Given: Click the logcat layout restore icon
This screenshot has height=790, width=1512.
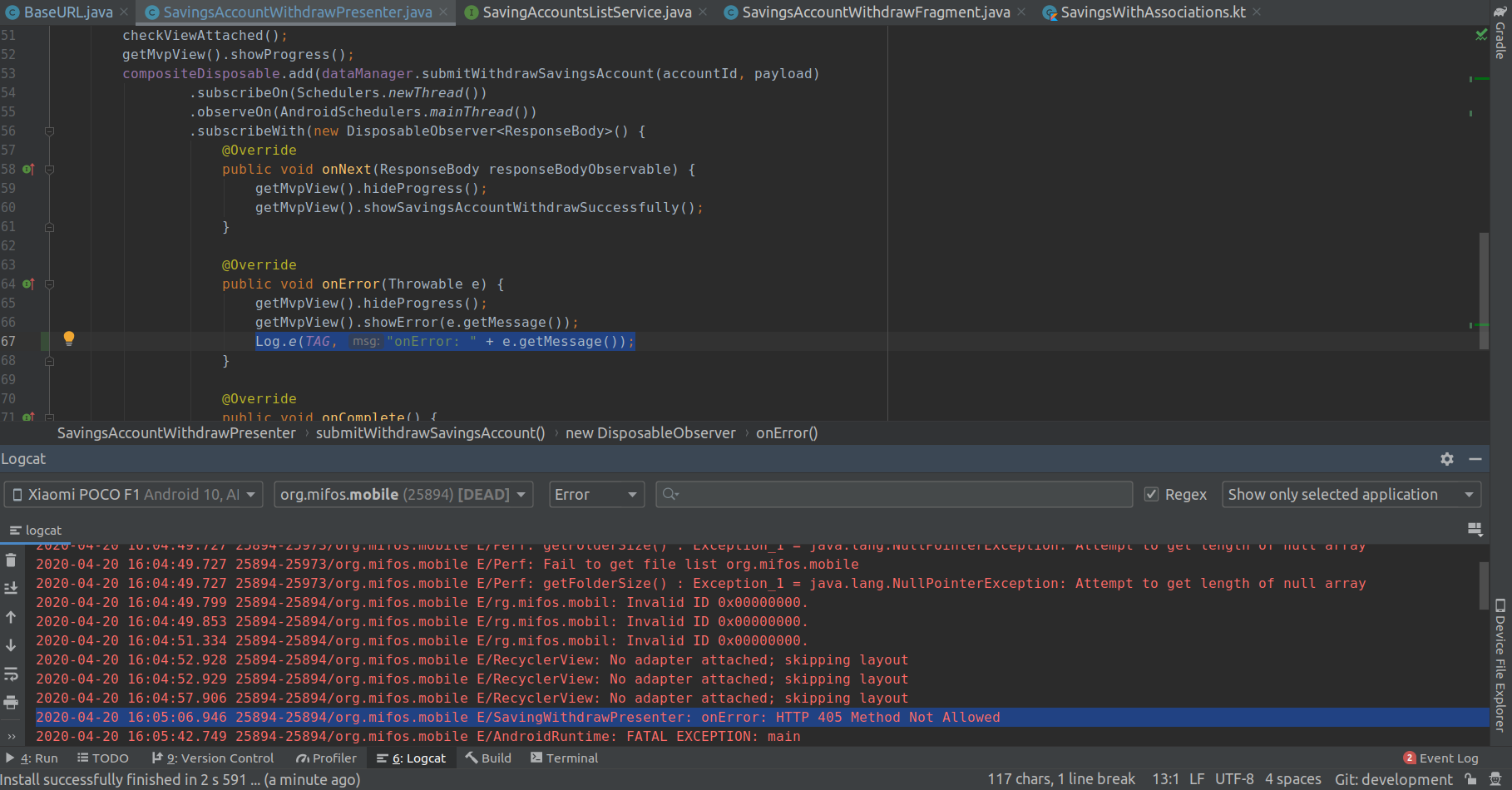Looking at the screenshot, I should [1475, 530].
